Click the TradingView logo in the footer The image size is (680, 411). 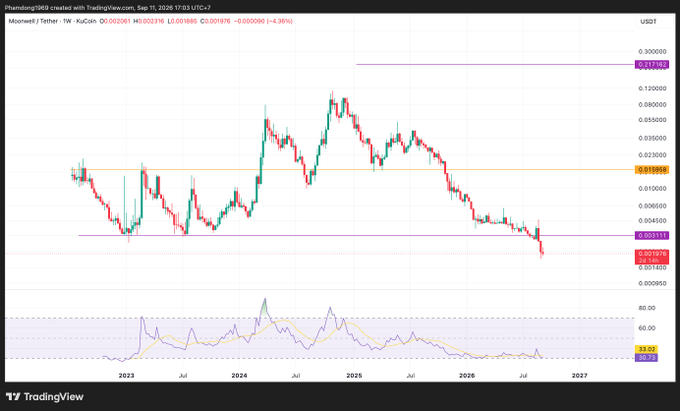pyautogui.click(x=45, y=397)
